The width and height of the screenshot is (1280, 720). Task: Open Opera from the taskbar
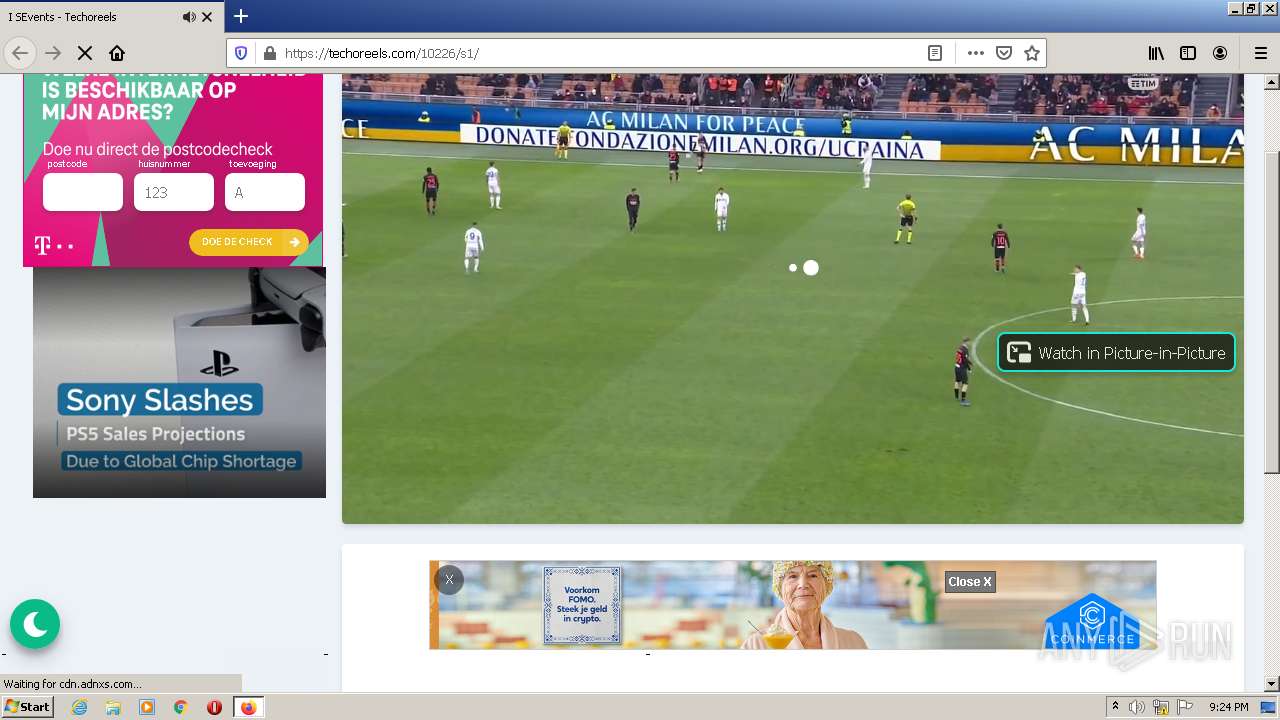click(214, 707)
